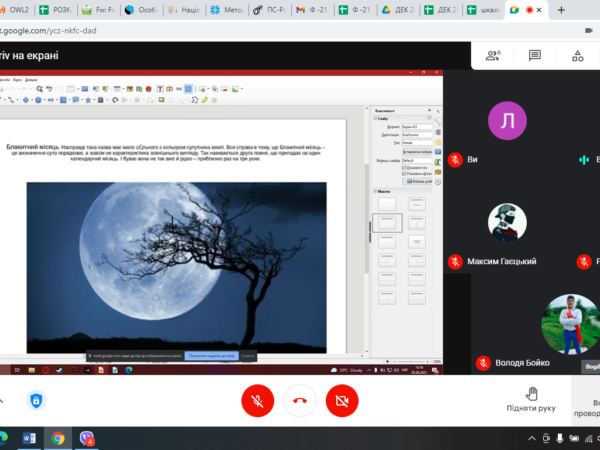Turn on the camera in Meet
Viewport: 600px width, 450px height.
(x=342, y=401)
